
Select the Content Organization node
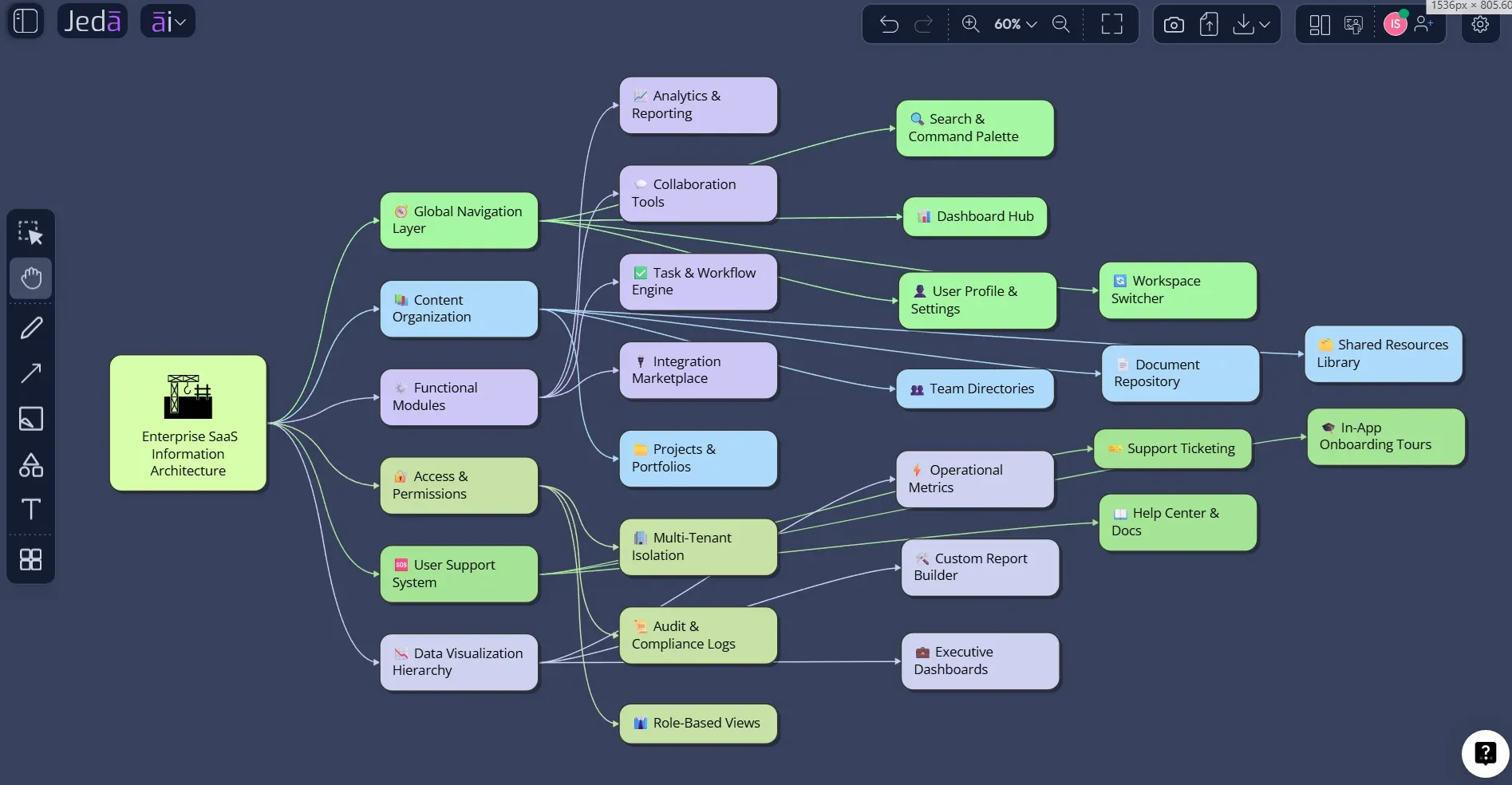459,309
